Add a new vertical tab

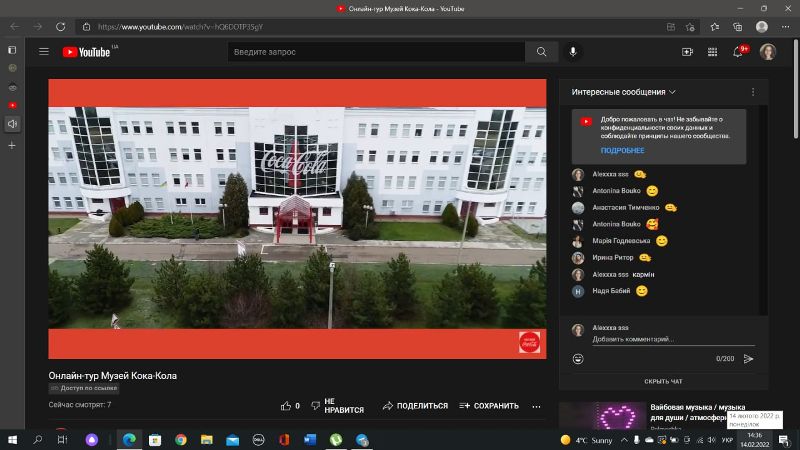pyautogui.click(x=12, y=145)
